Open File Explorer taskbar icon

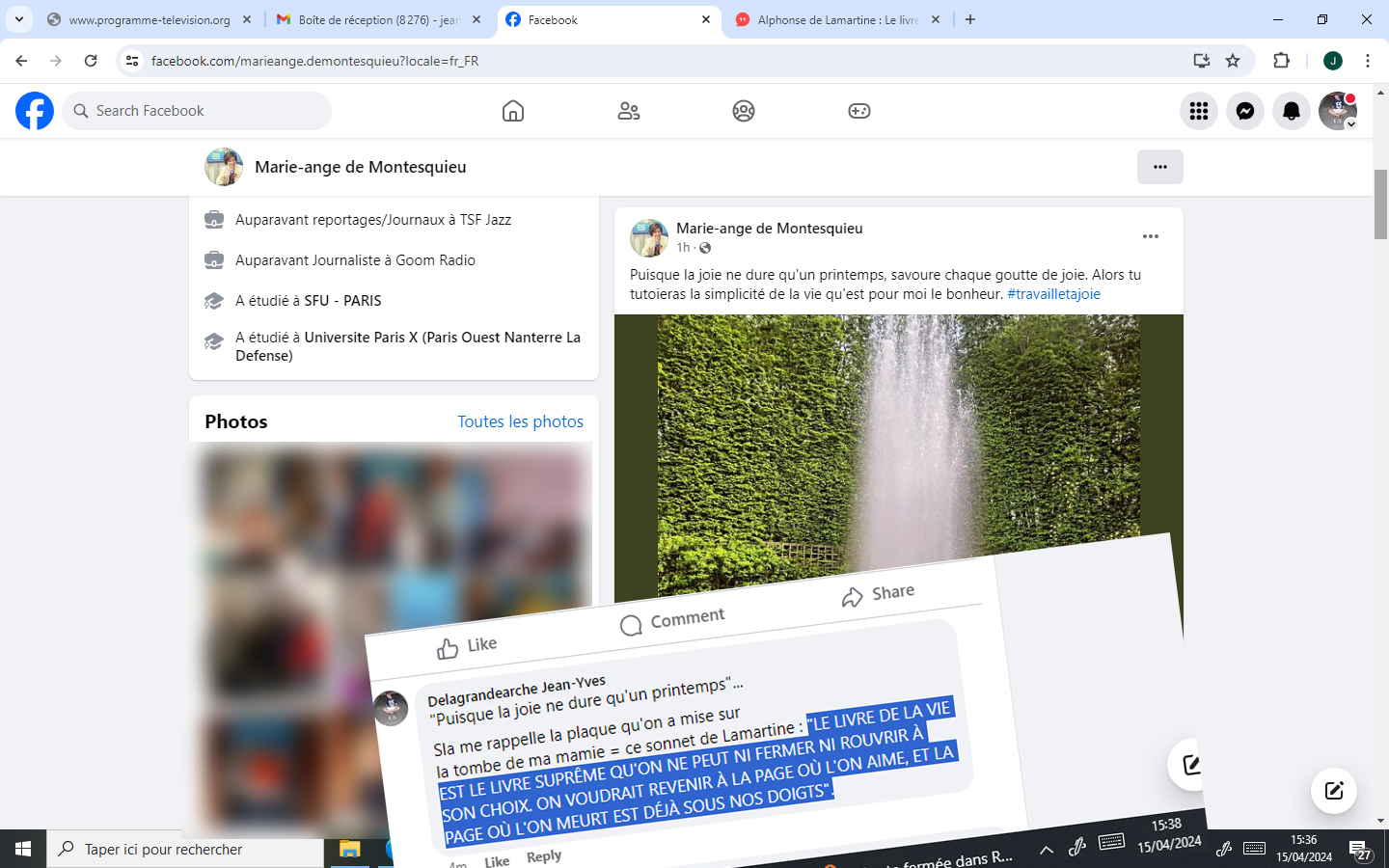tap(349, 849)
